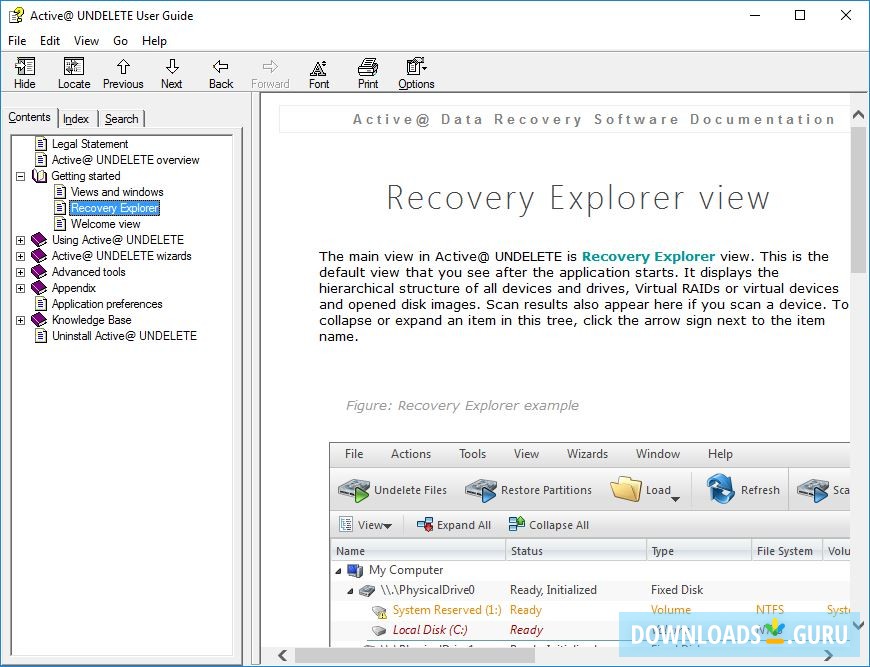Screen dimensions: 870x667
Task: Click the File System column header
Action: point(785,550)
